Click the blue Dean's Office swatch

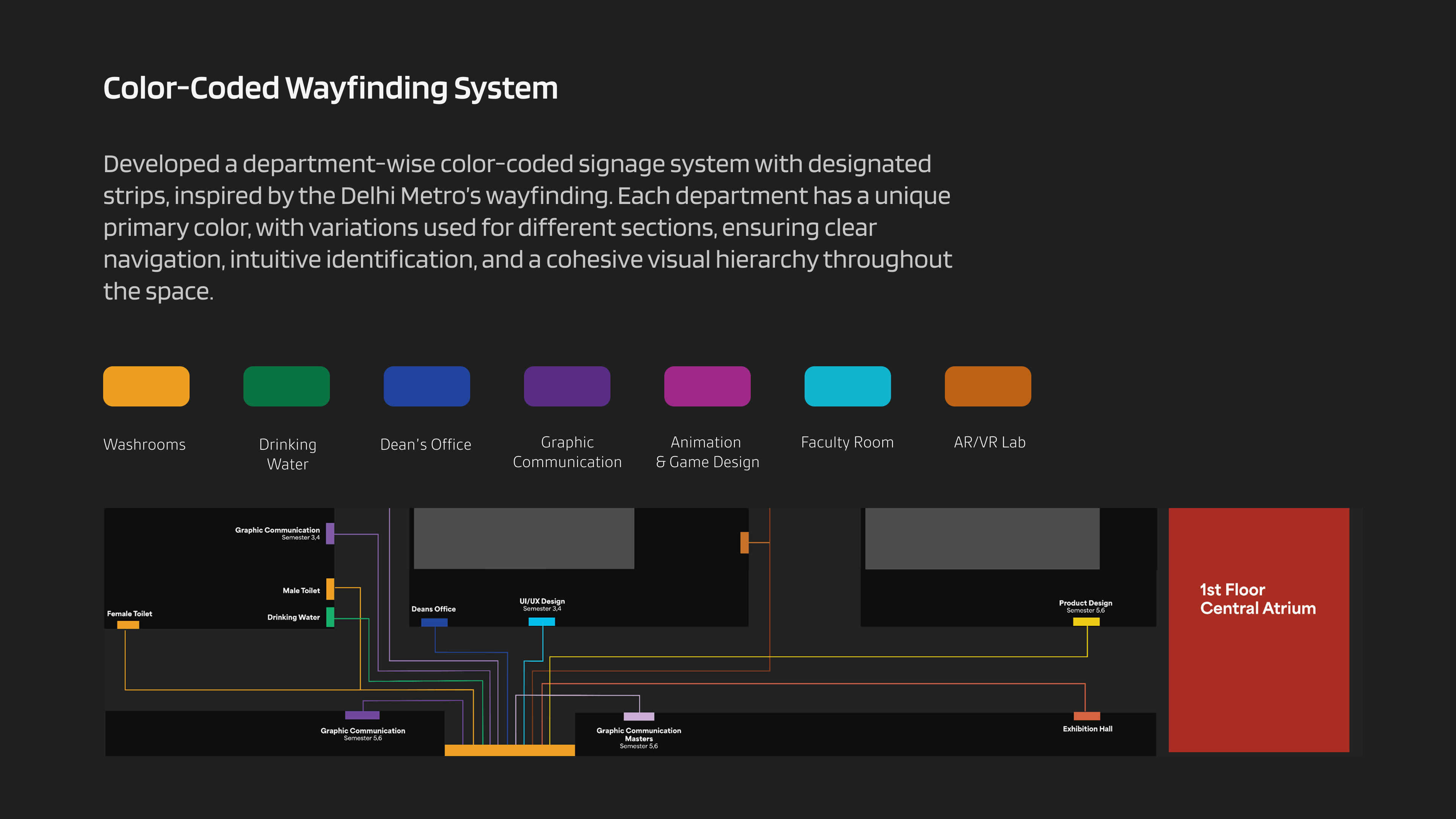pyautogui.click(x=426, y=386)
